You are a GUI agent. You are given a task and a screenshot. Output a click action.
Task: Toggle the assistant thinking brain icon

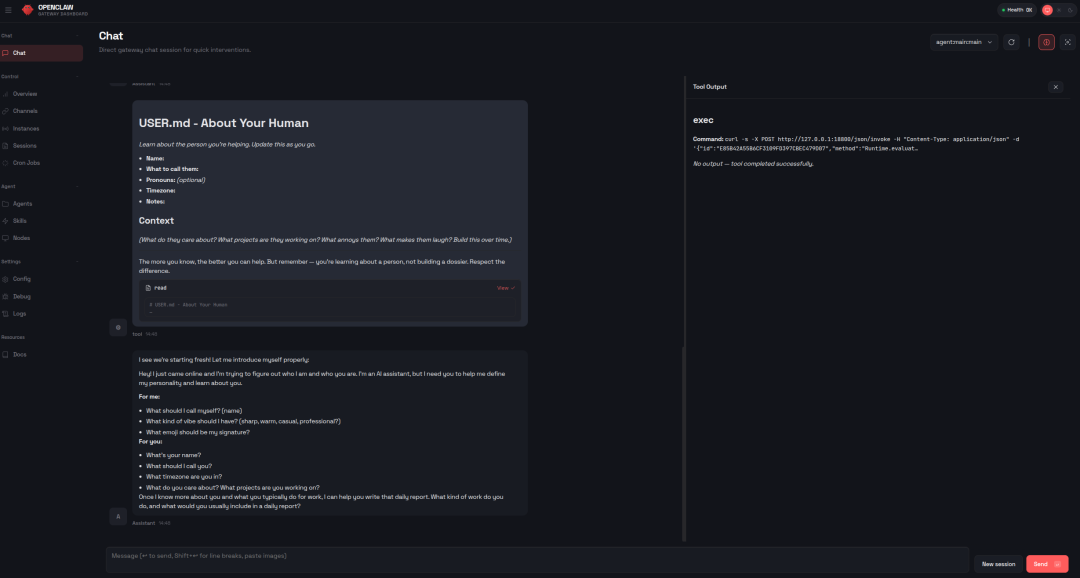point(1046,42)
